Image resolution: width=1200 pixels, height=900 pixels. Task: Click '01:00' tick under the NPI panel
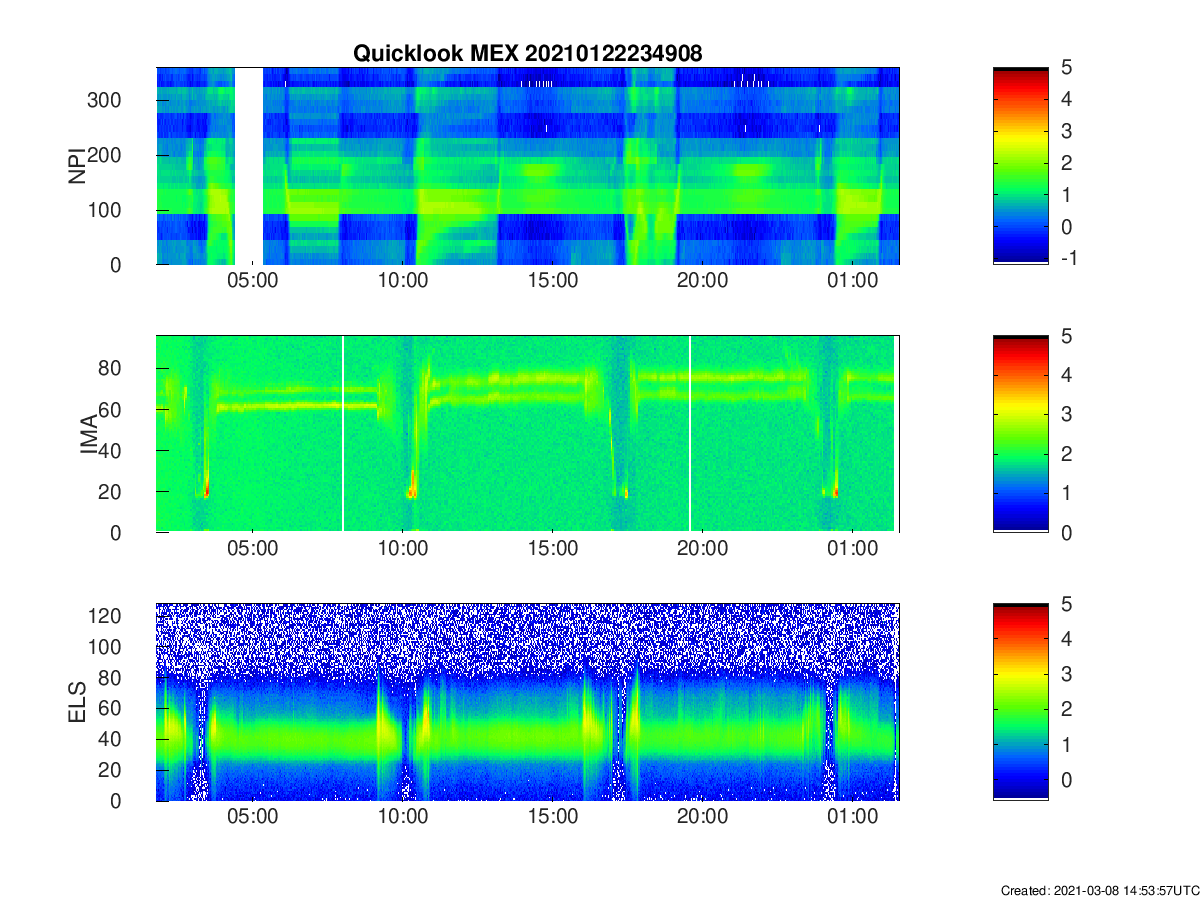[x=852, y=282]
